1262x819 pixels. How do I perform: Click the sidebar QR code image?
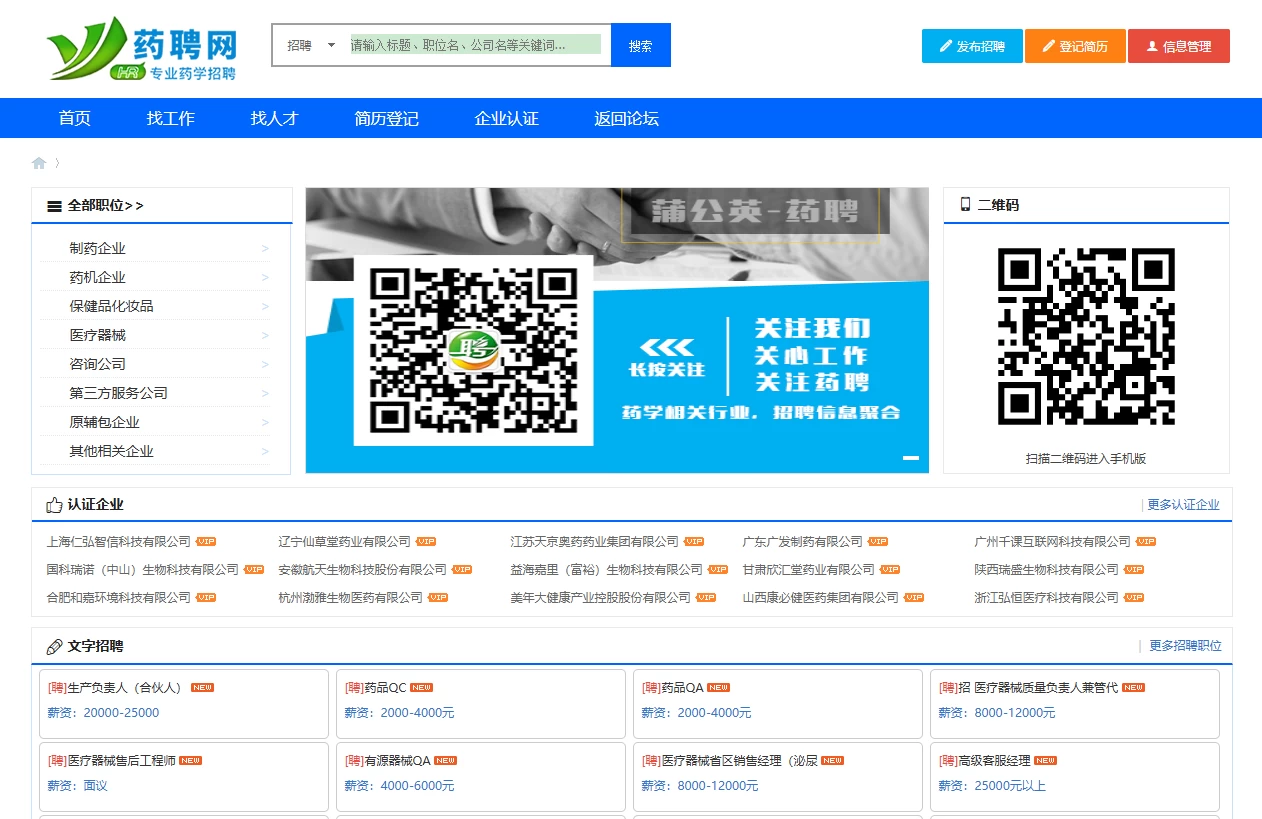pos(1086,336)
